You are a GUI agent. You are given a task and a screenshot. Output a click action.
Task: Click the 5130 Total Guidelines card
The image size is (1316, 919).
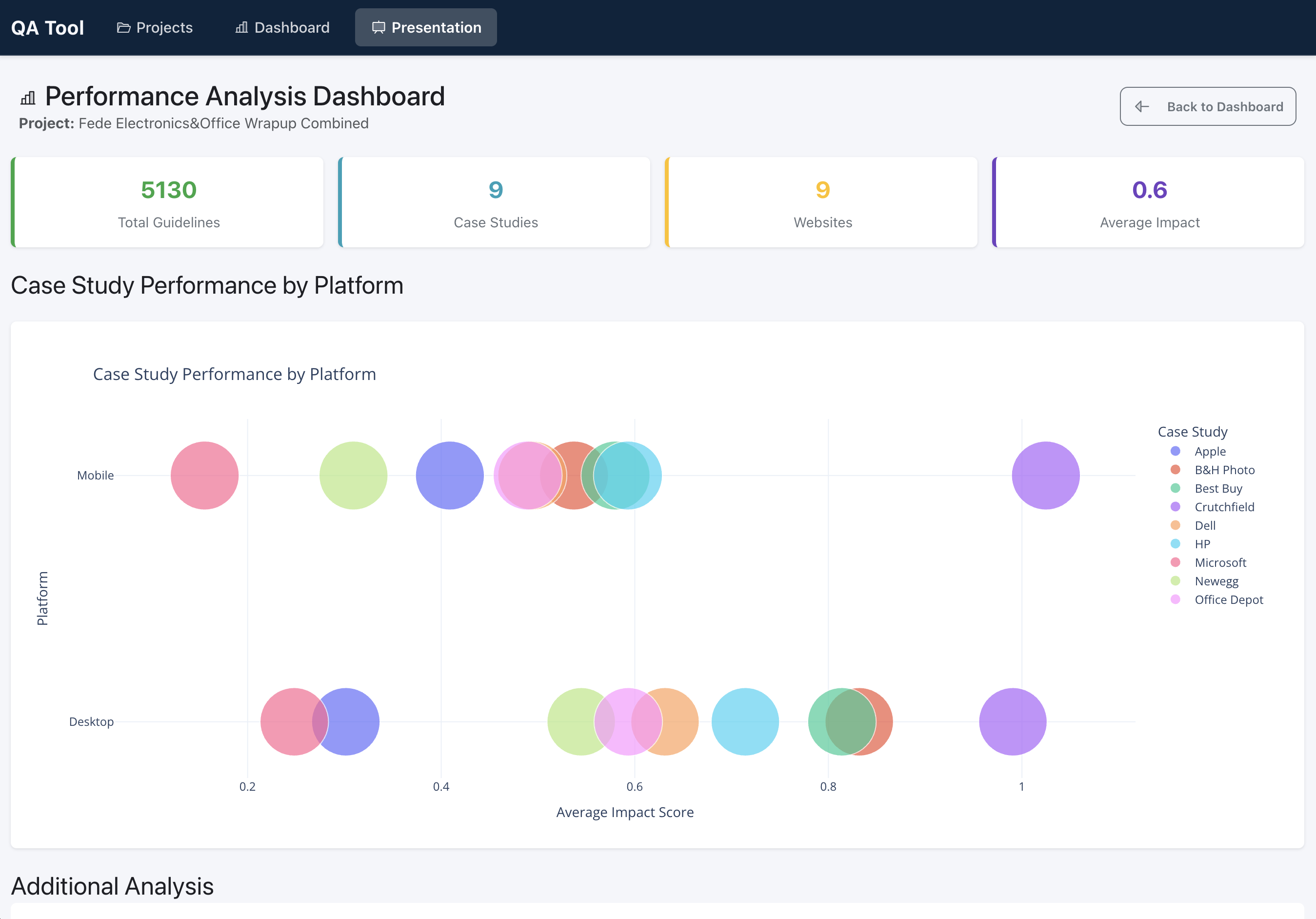[x=167, y=202]
